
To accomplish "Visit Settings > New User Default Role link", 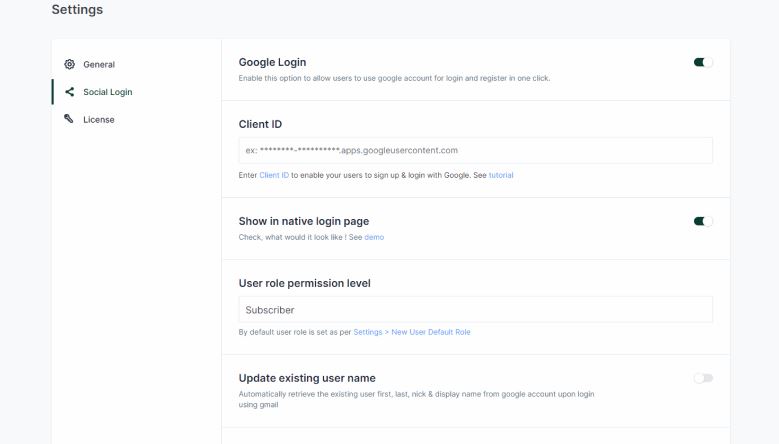I will coord(412,332).
